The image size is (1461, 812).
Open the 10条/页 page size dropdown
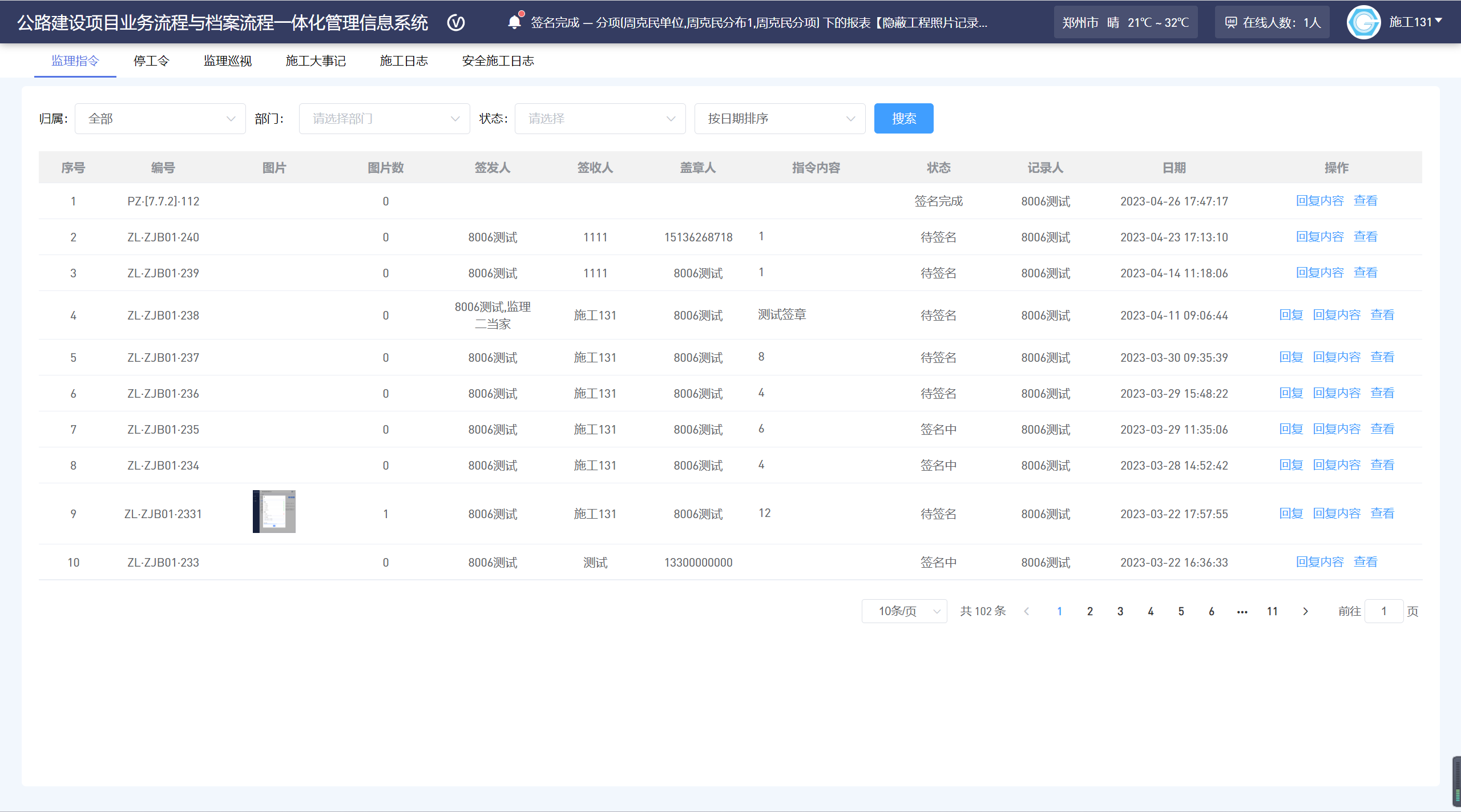click(905, 611)
